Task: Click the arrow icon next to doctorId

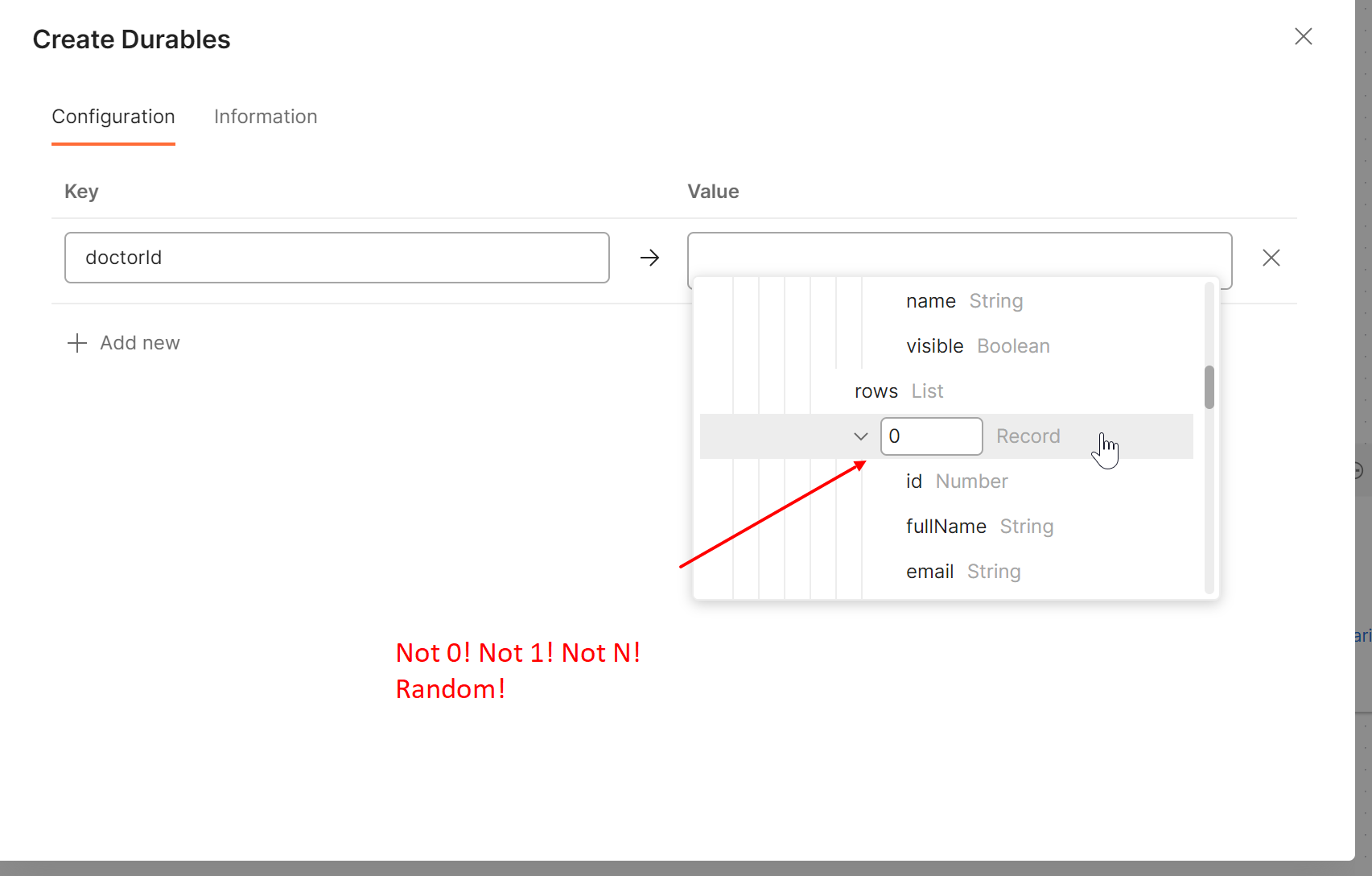Action: pos(649,258)
